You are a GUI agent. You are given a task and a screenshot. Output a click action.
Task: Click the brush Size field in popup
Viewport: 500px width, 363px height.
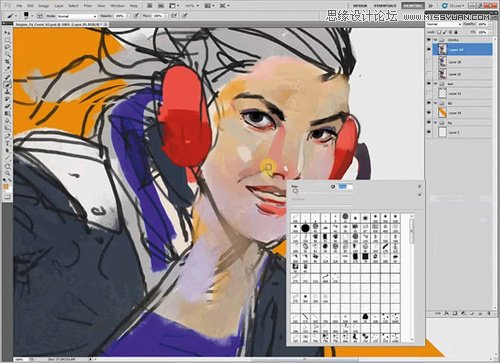(345, 187)
